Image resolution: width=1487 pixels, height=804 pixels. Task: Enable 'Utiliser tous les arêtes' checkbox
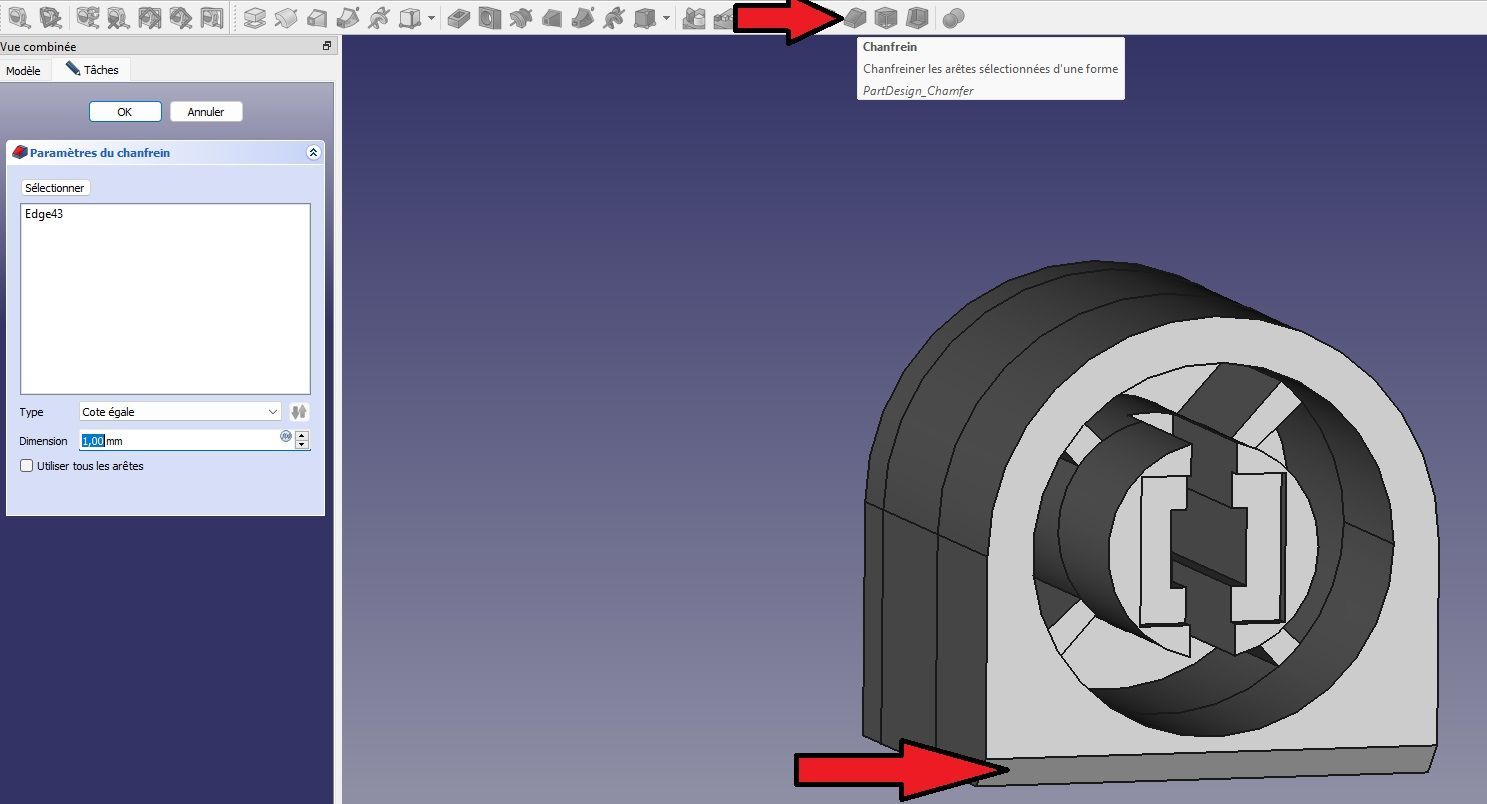27,466
